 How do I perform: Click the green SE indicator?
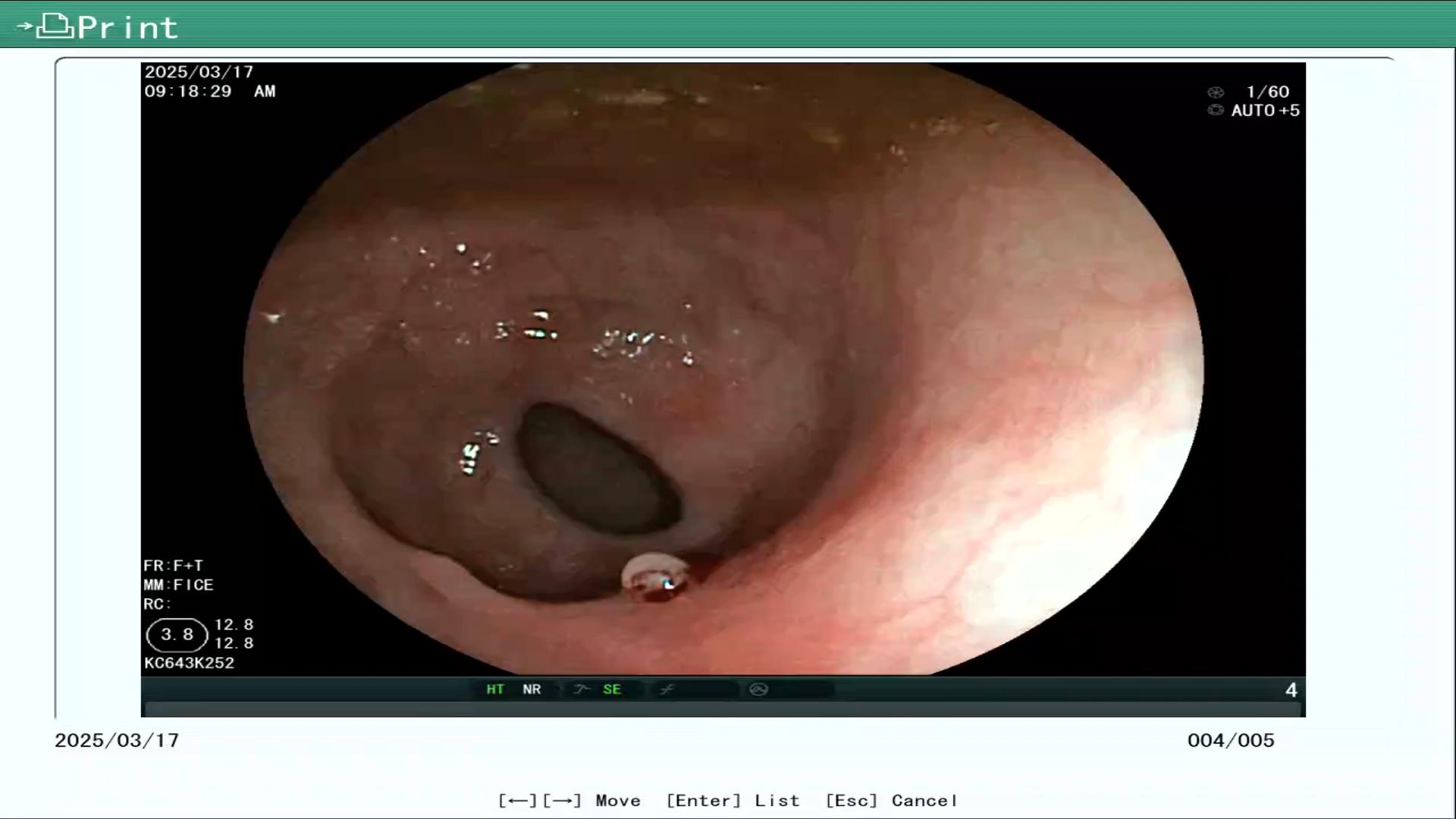click(612, 689)
